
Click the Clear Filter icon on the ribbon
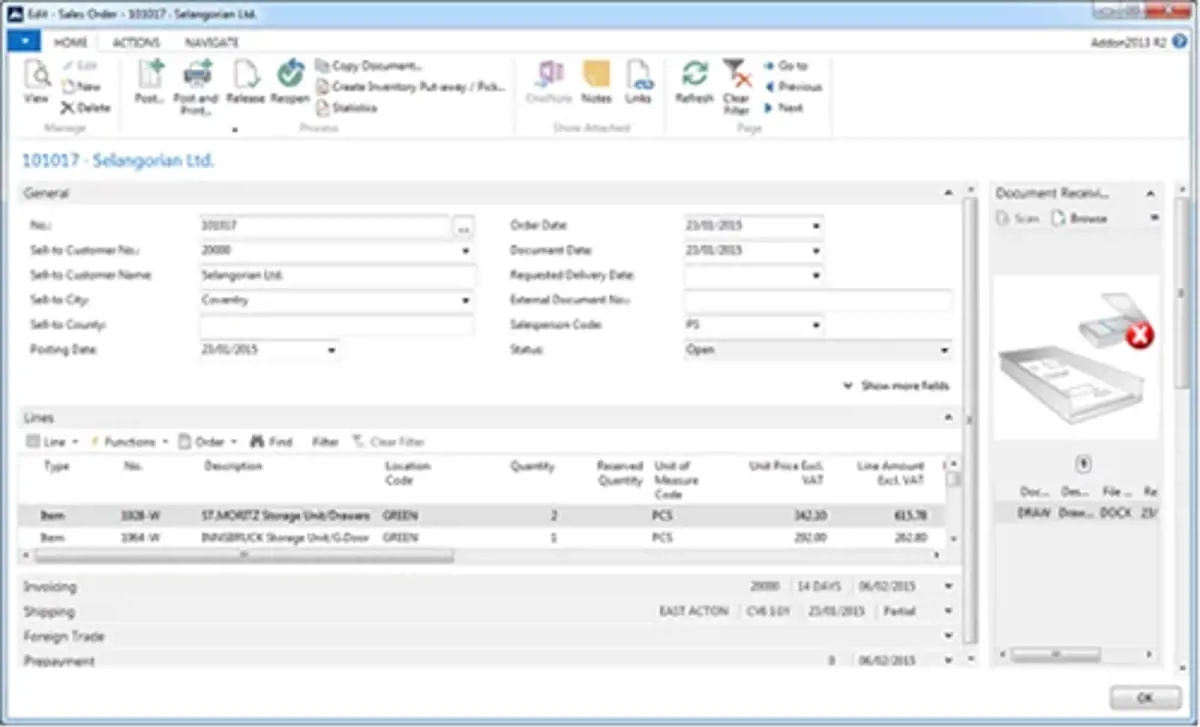tap(736, 80)
